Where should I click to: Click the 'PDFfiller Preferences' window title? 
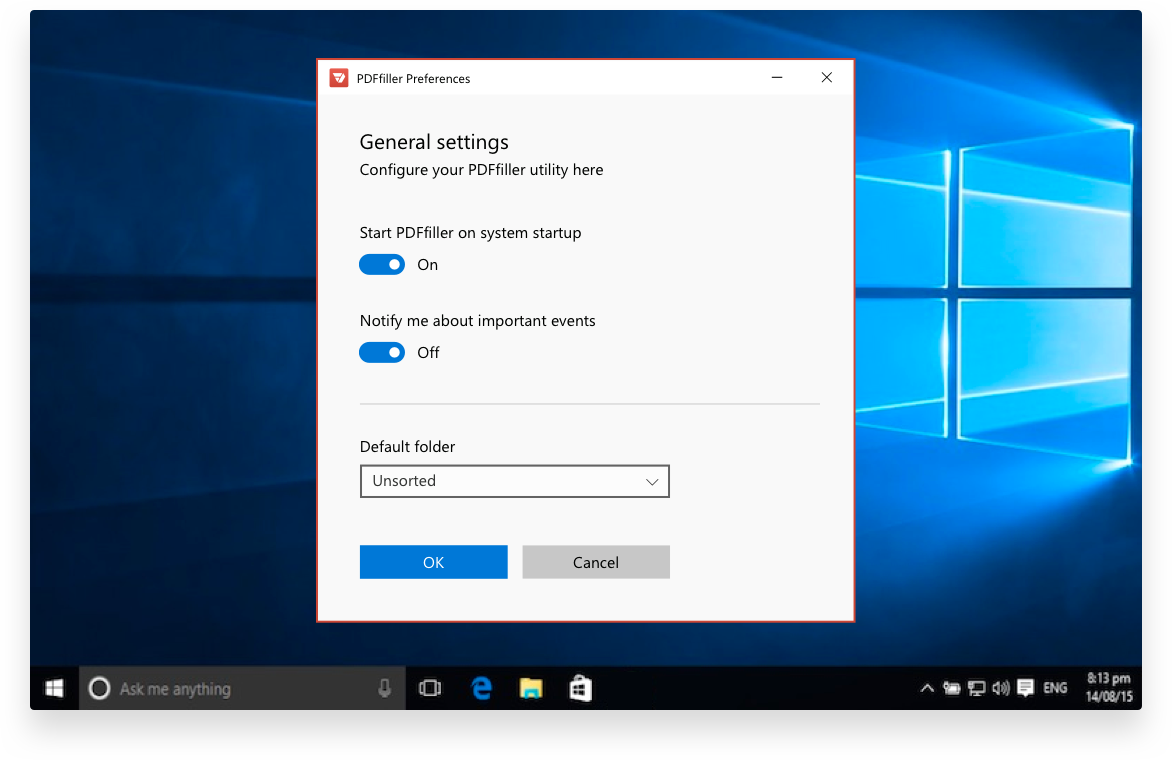click(x=413, y=78)
